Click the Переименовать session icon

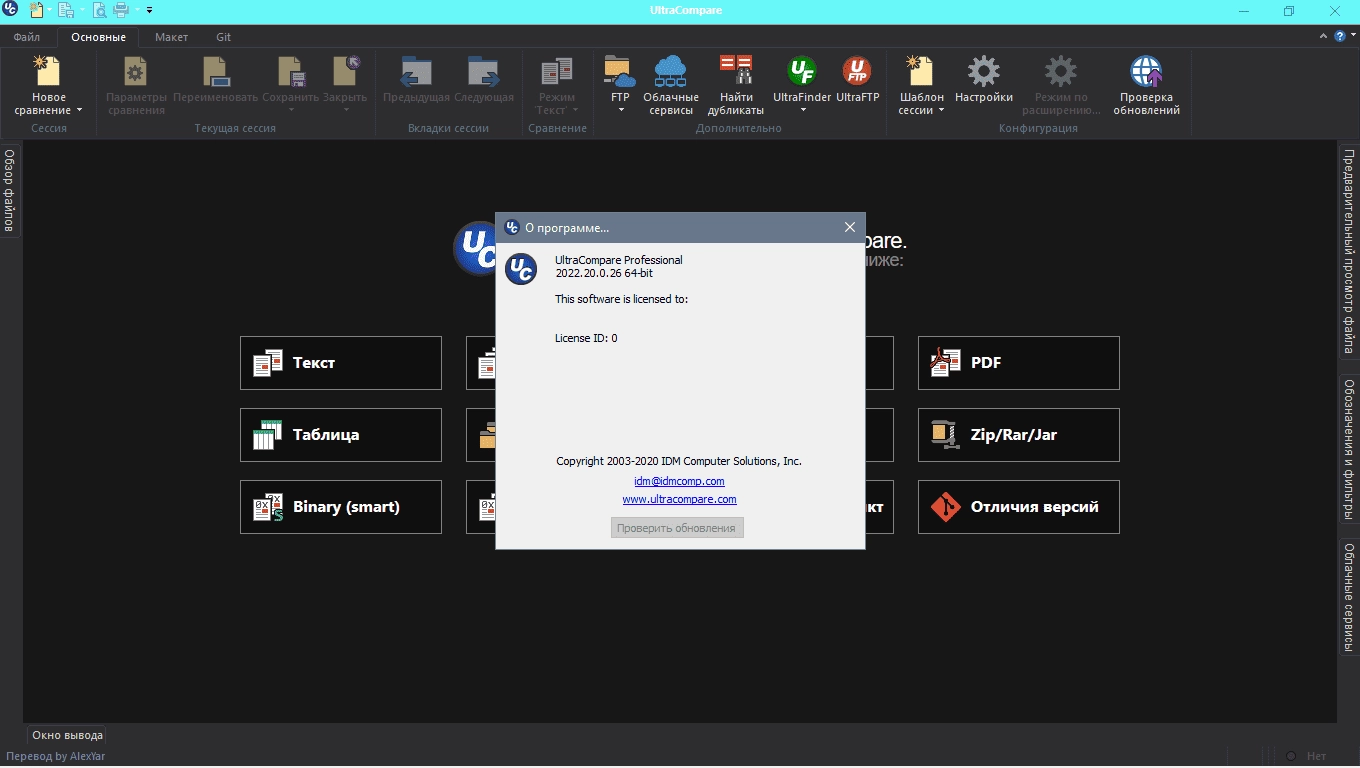tap(215, 71)
